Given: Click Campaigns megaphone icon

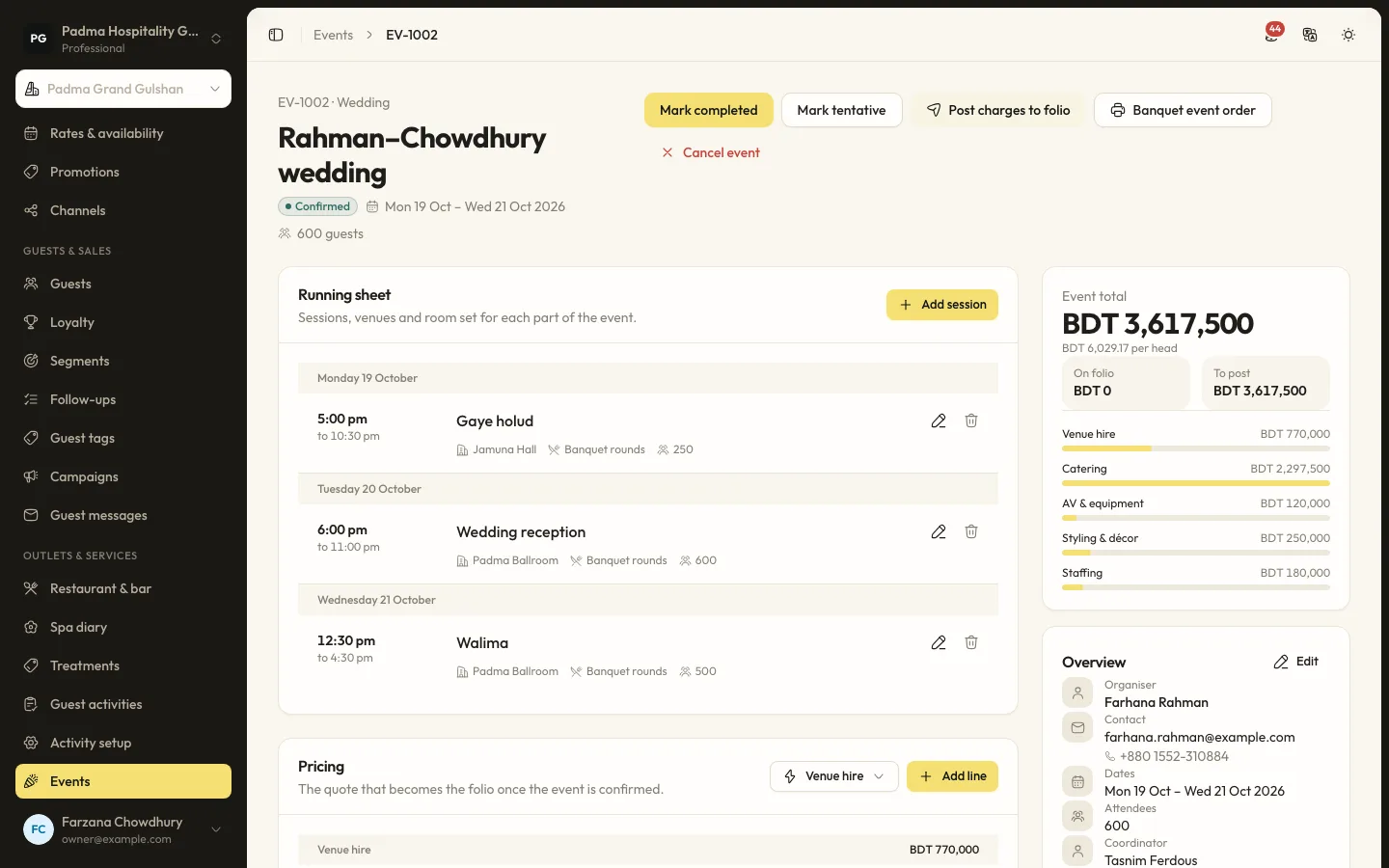Looking at the screenshot, I should point(31,476).
